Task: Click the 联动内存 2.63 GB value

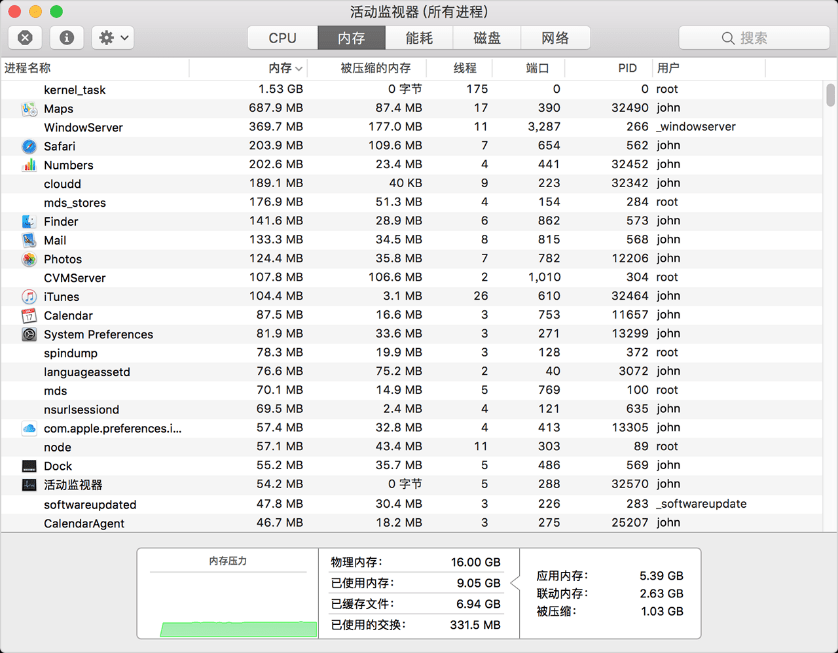Action: click(662, 593)
